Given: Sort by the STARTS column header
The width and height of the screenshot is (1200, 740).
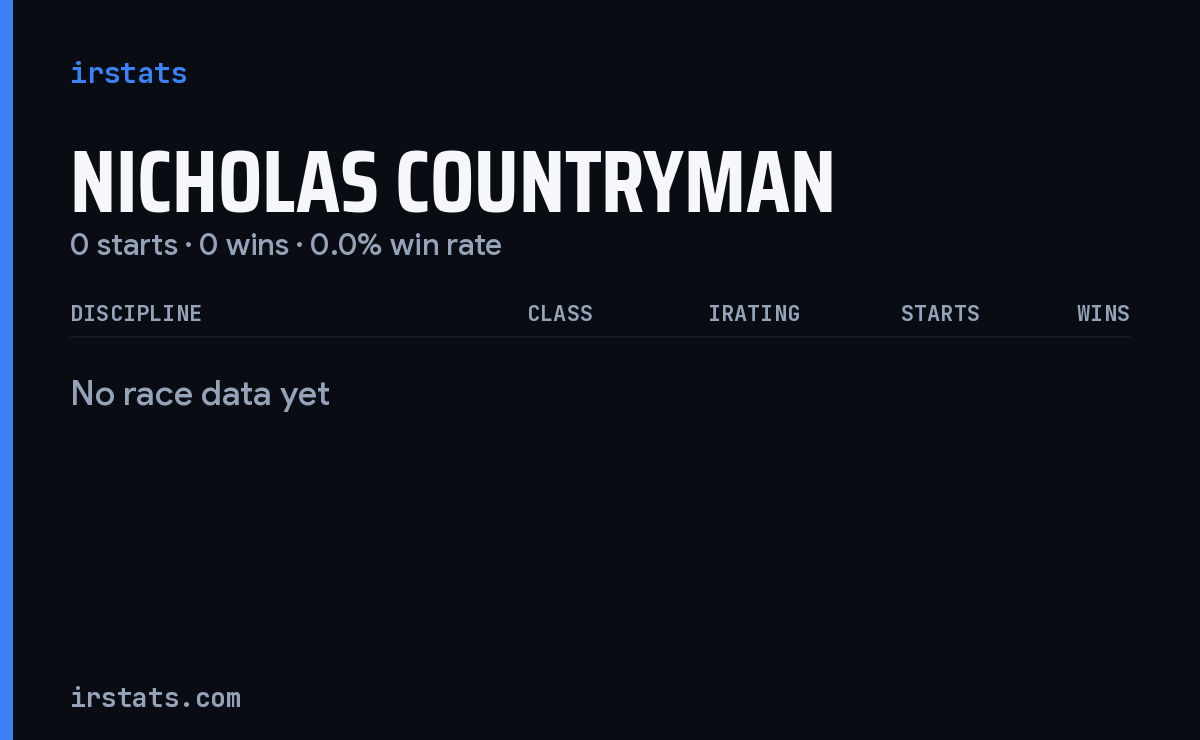Looking at the screenshot, I should [940, 313].
